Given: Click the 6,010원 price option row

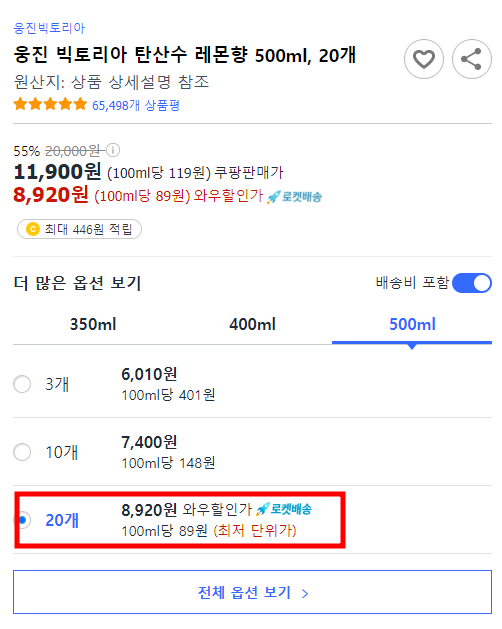Looking at the screenshot, I should point(252,384).
